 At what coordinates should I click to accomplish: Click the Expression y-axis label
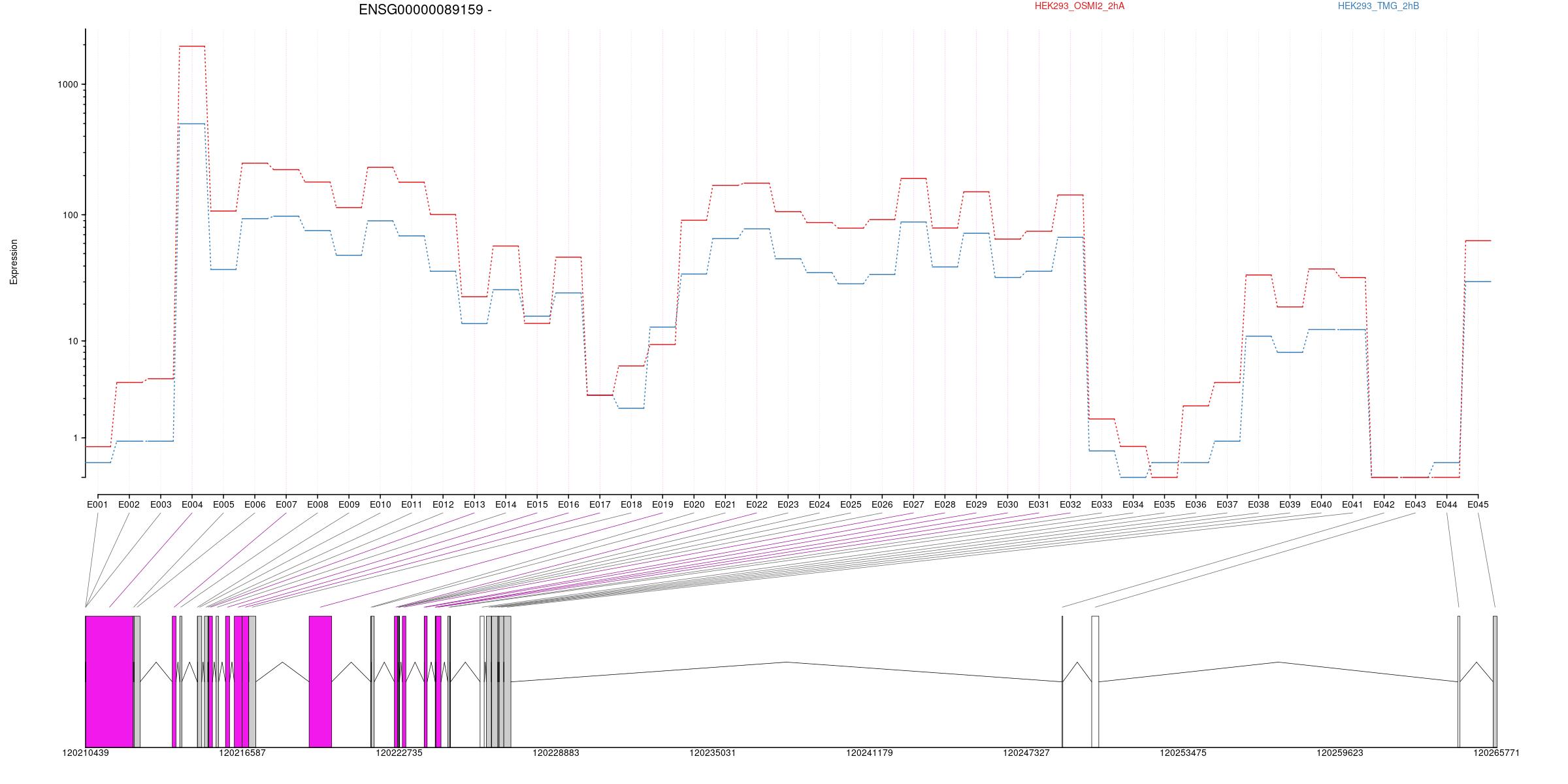(14, 261)
